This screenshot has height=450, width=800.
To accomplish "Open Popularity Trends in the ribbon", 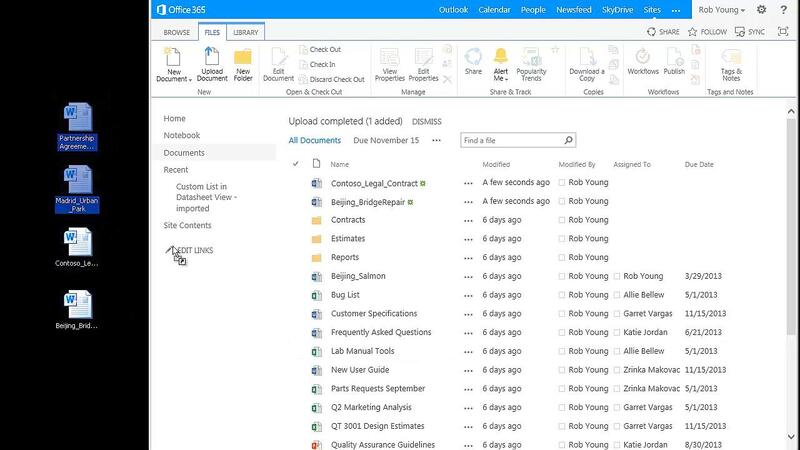I will pos(531,62).
